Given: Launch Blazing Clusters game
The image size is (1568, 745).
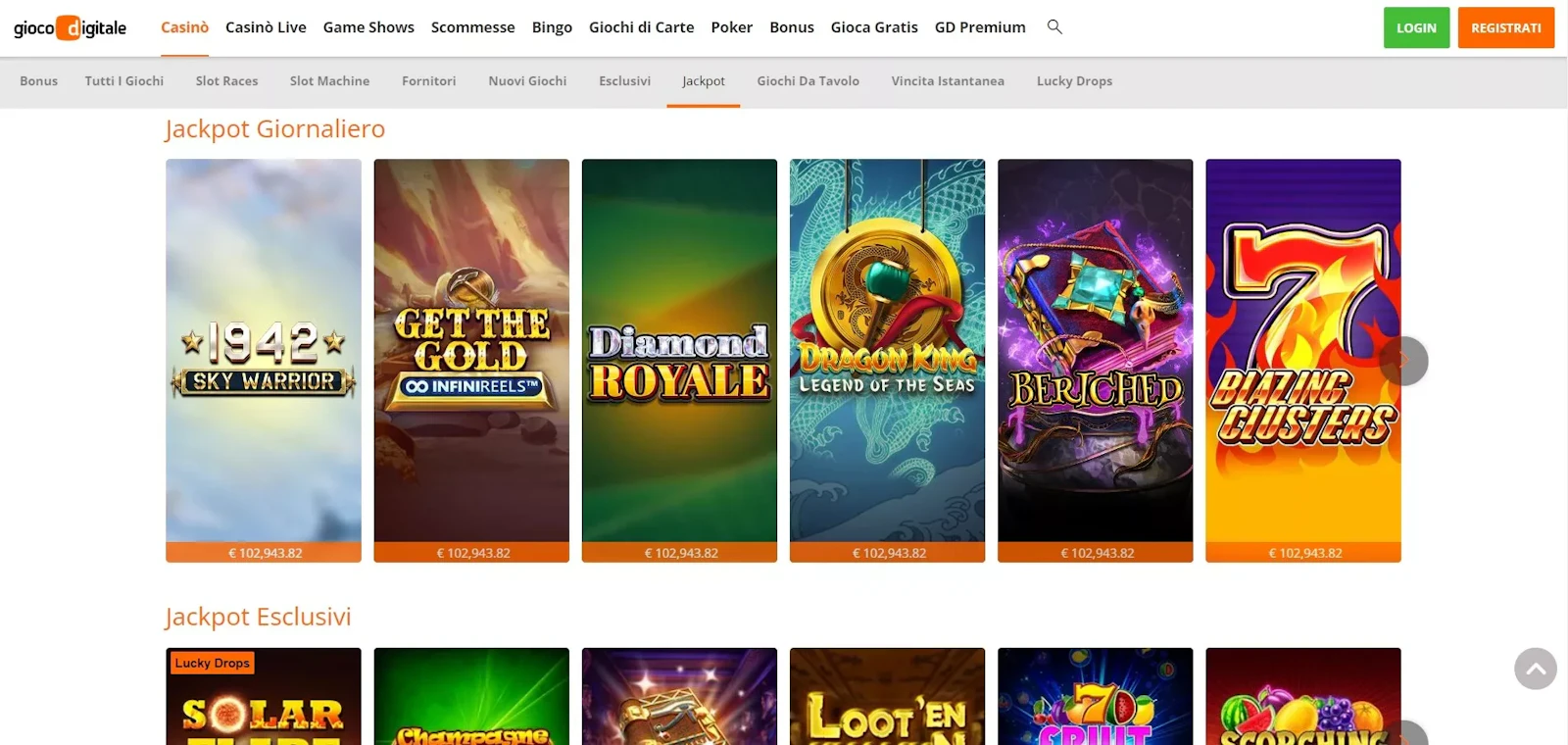Looking at the screenshot, I should [1303, 361].
